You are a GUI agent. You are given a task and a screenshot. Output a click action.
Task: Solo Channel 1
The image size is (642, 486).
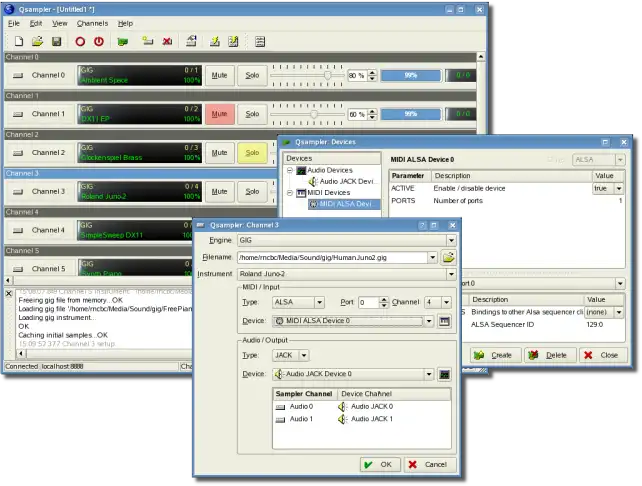coord(252,114)
